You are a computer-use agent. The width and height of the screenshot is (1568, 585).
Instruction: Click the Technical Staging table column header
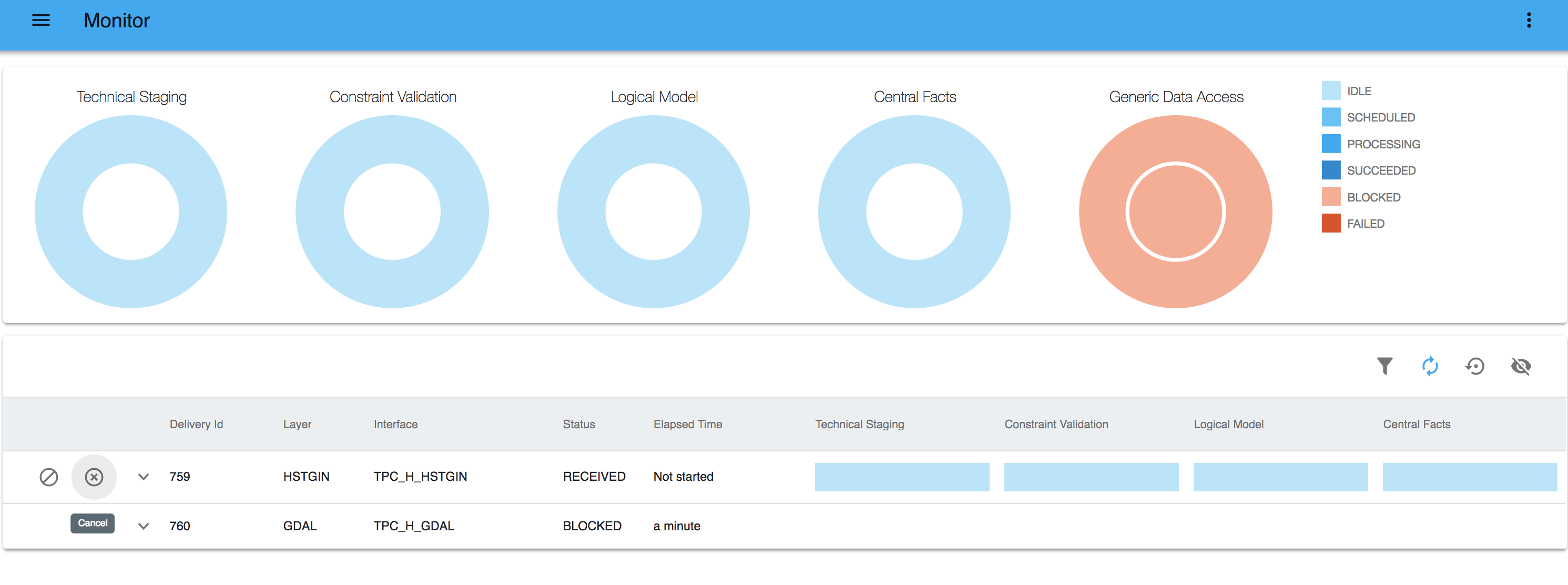(860, 425)
